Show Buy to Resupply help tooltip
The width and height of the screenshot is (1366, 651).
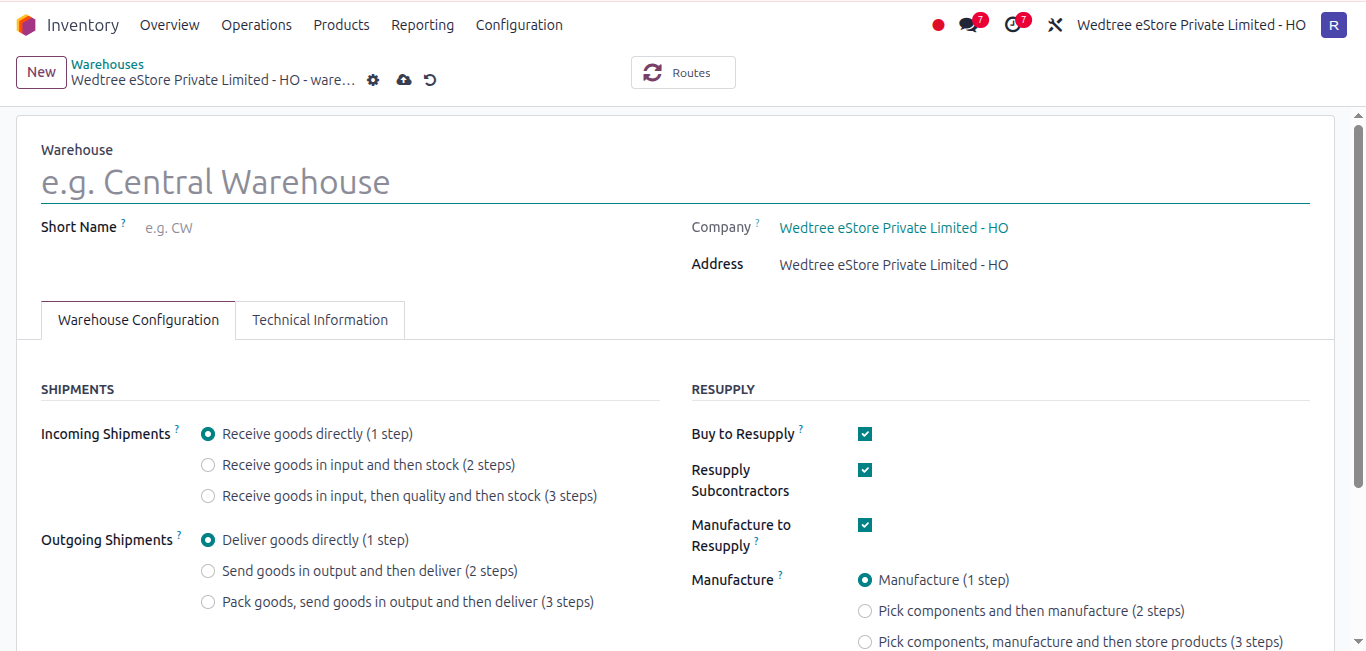point(801,429)
